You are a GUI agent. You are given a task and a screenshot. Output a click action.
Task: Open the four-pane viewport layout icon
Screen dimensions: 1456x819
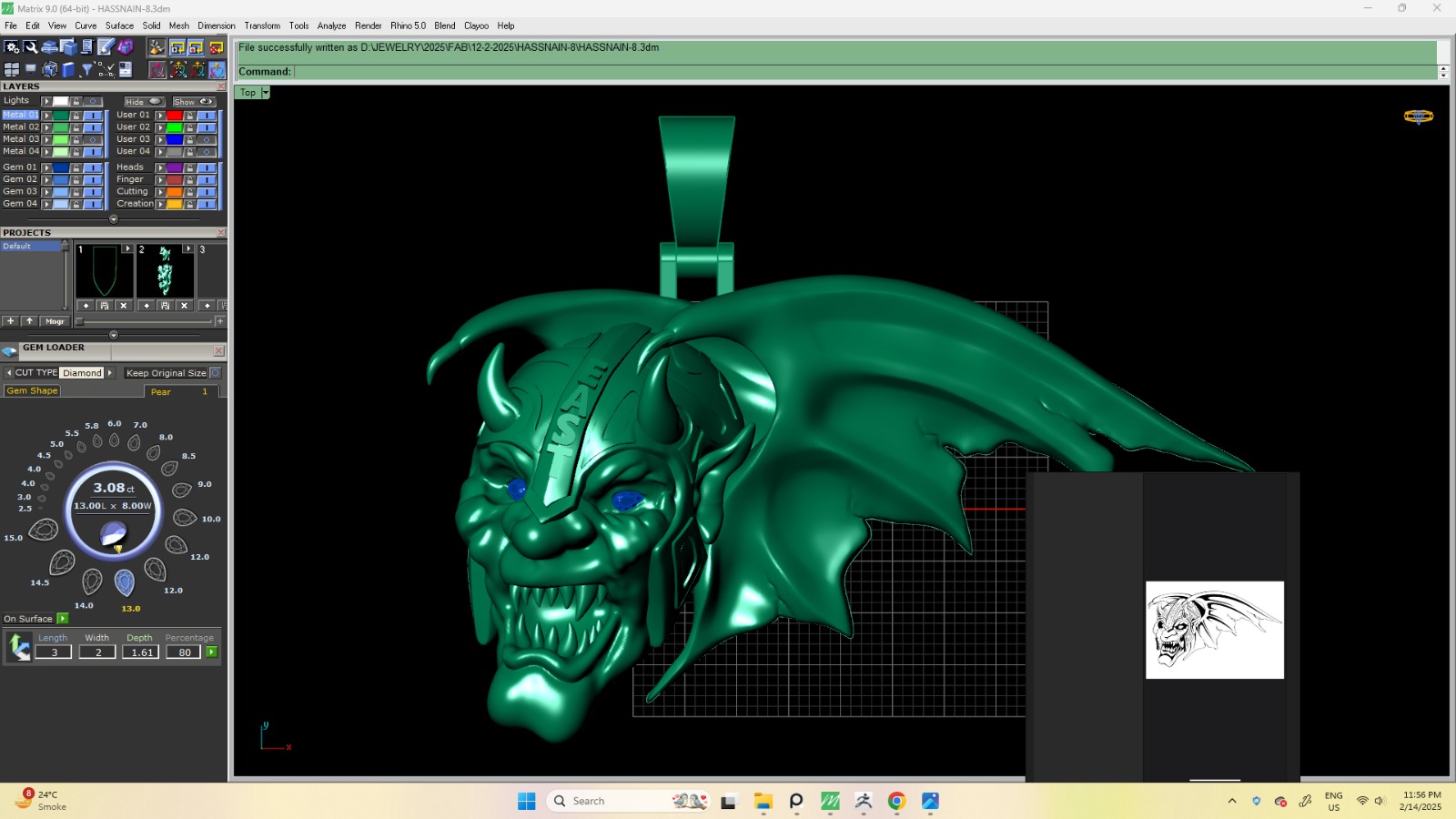point(12,69)
